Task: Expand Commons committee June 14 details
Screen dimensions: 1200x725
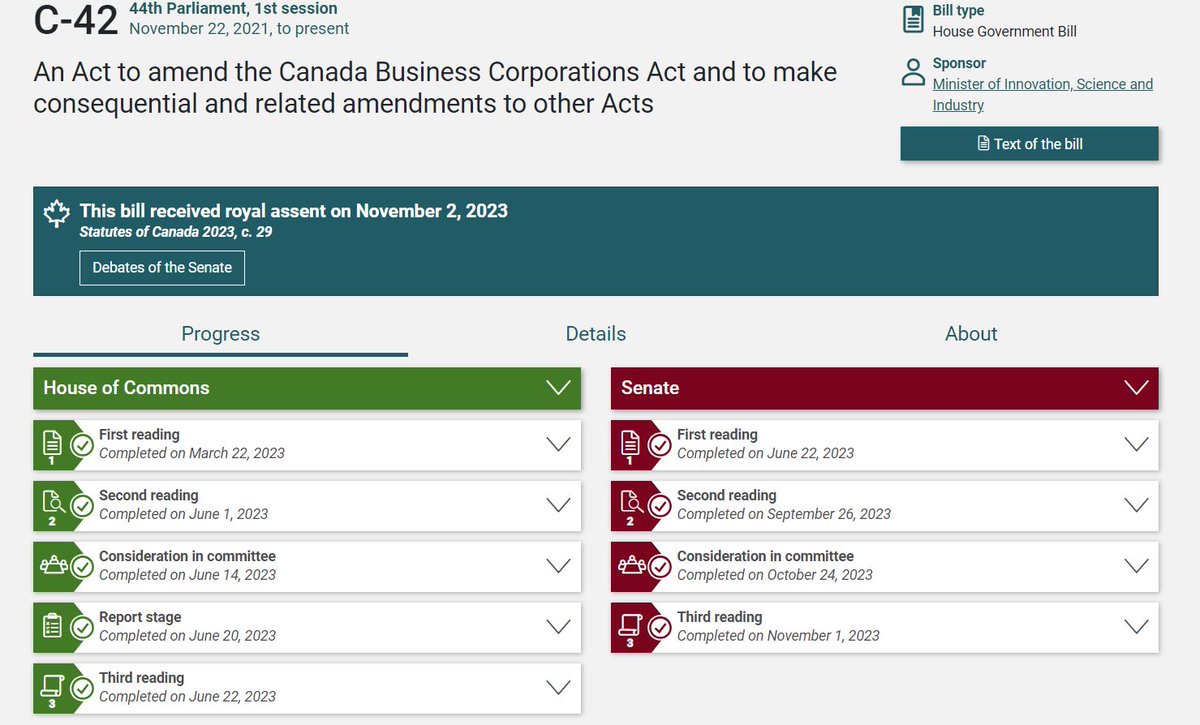Action: click(559, 566)
